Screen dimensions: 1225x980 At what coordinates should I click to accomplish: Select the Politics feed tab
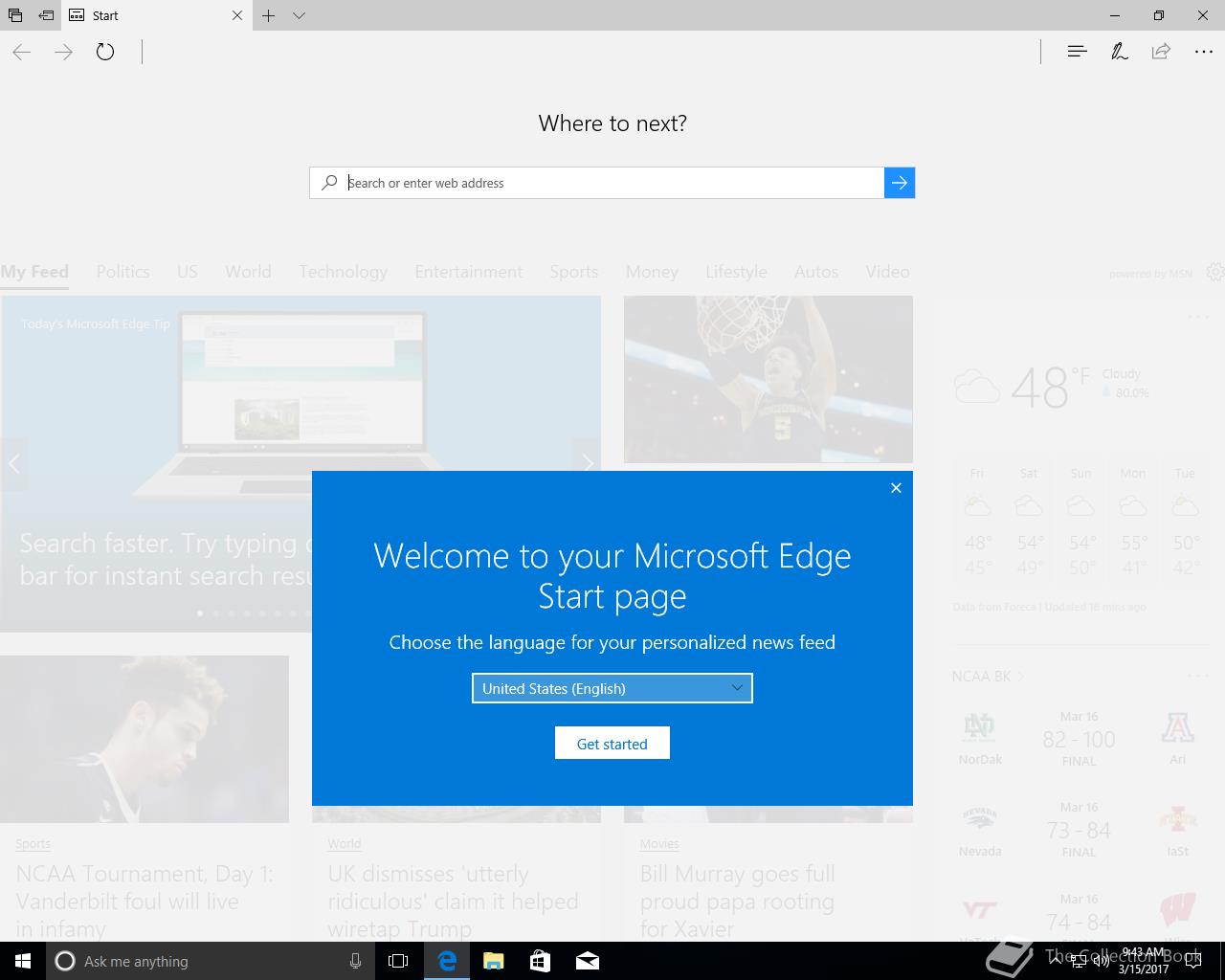click(122, 272)
